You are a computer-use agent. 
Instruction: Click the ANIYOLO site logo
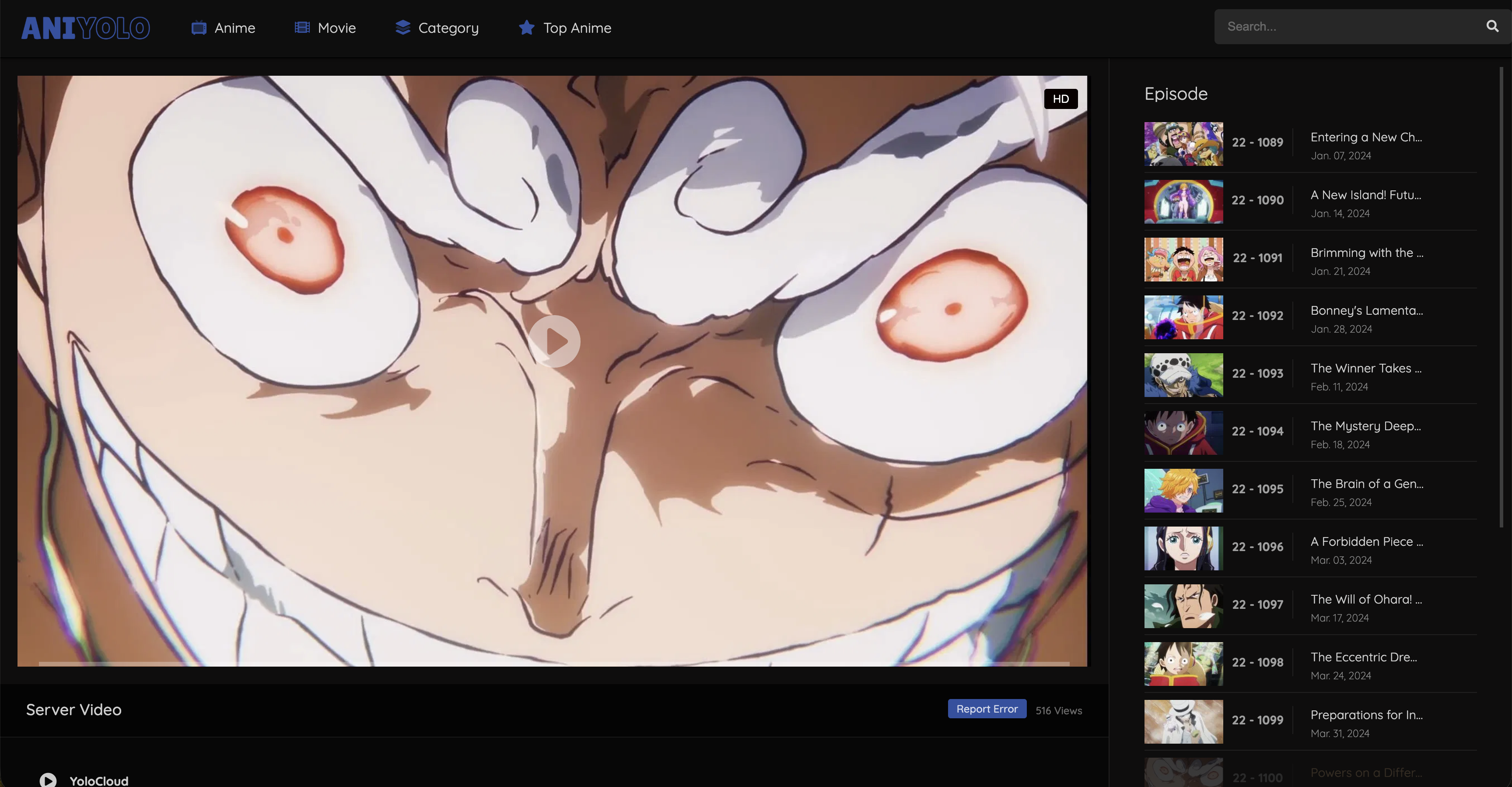point(85,27)
